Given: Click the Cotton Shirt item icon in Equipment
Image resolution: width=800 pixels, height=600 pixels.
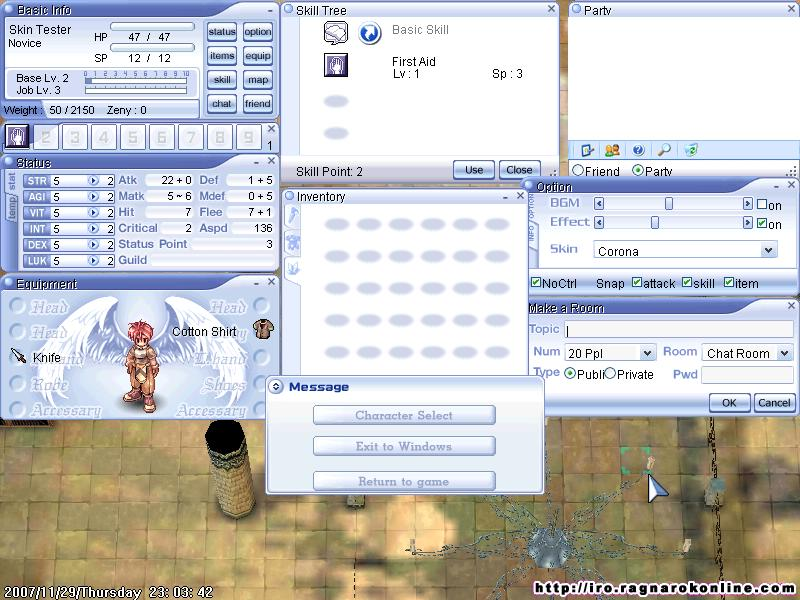Looking at the screenshot, I should [263, 330].
